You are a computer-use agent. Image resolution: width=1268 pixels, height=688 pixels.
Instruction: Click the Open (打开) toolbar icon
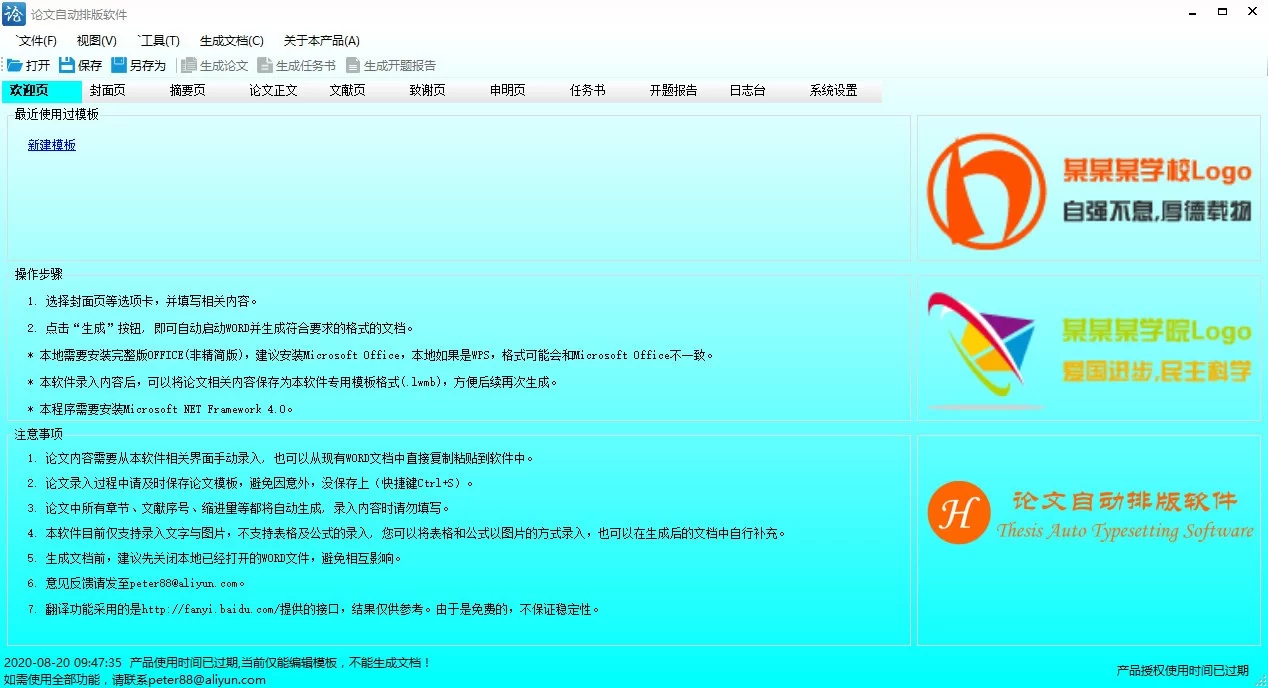tap(33, 65)
